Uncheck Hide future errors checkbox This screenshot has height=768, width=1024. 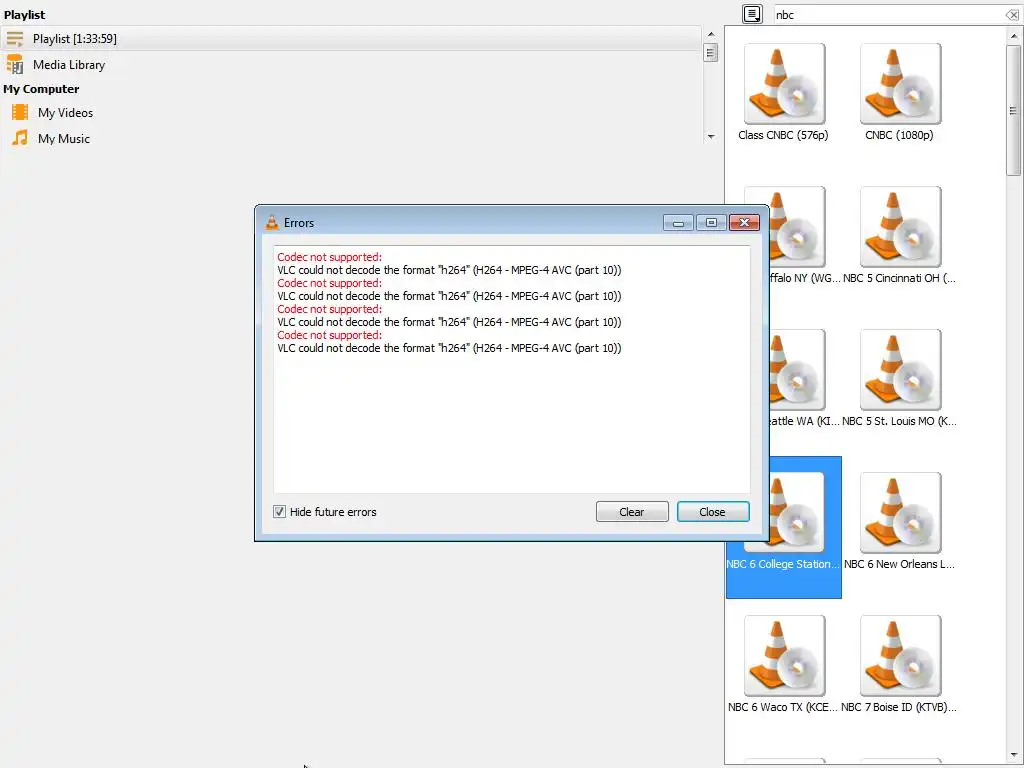(x=280, y=512)
